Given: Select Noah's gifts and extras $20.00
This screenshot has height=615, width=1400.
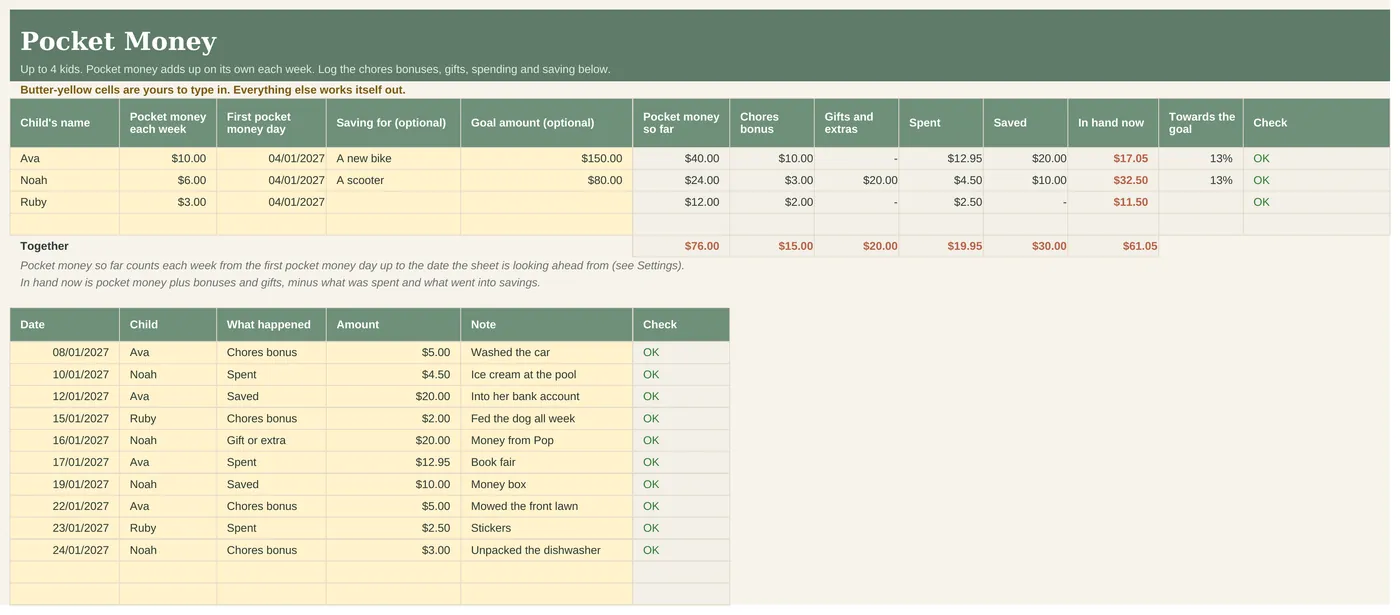Looking at the screenshot, I should pos(856,180).
